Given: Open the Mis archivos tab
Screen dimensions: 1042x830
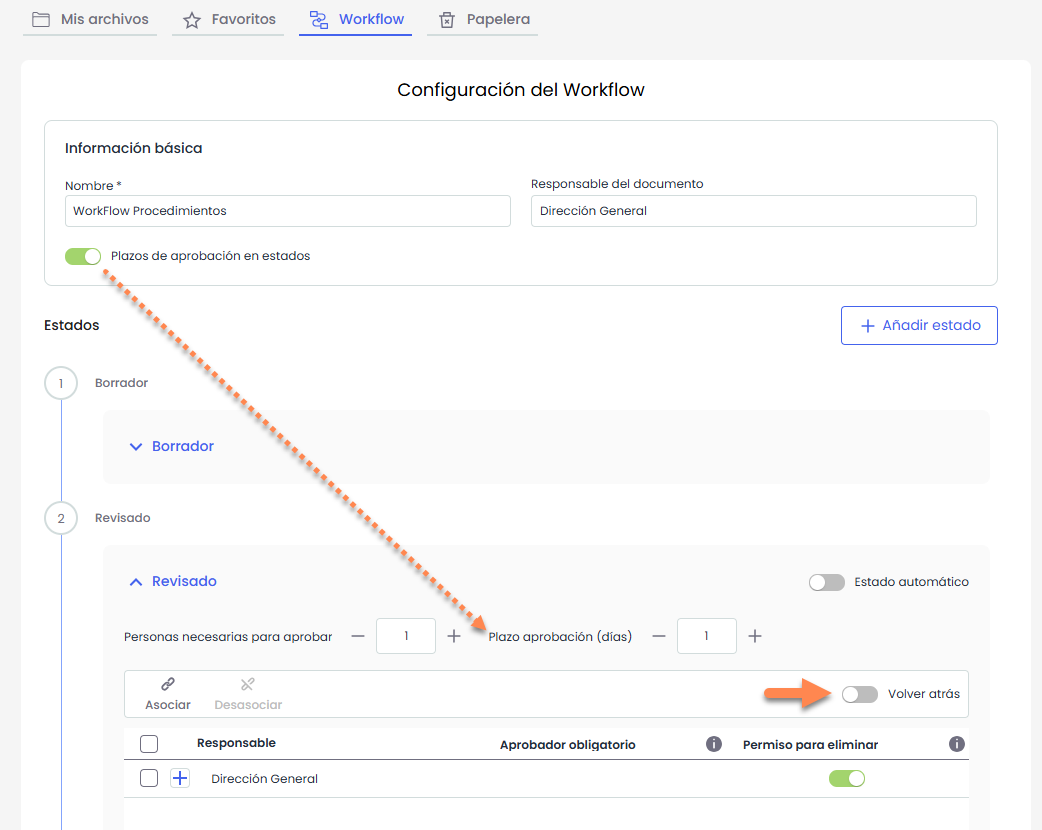Looking at the screenshot, I should click(x=90, y=19).
